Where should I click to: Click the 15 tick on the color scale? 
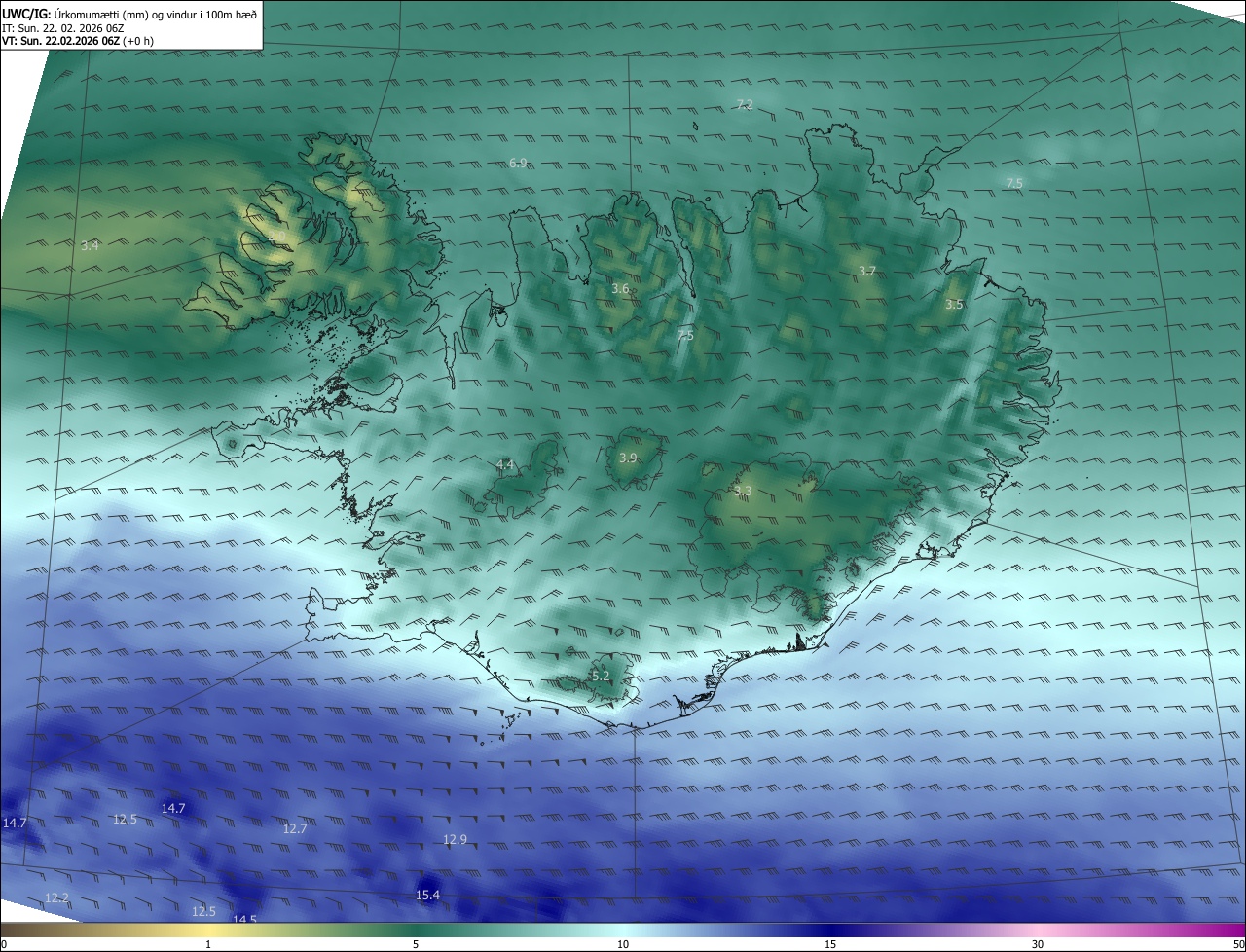pos(830,944)
